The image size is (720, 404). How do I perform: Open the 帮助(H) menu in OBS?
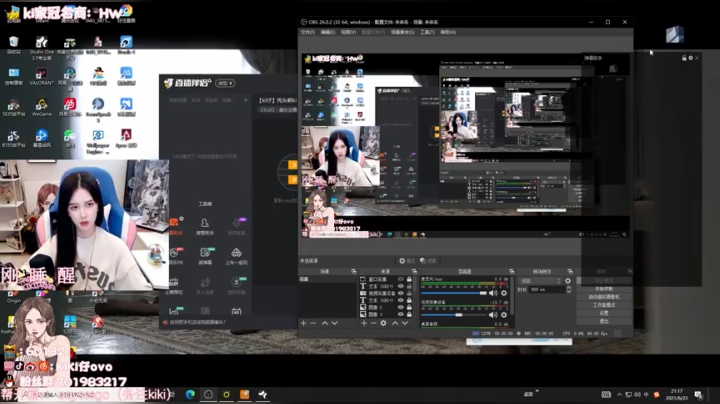[448, 32]
